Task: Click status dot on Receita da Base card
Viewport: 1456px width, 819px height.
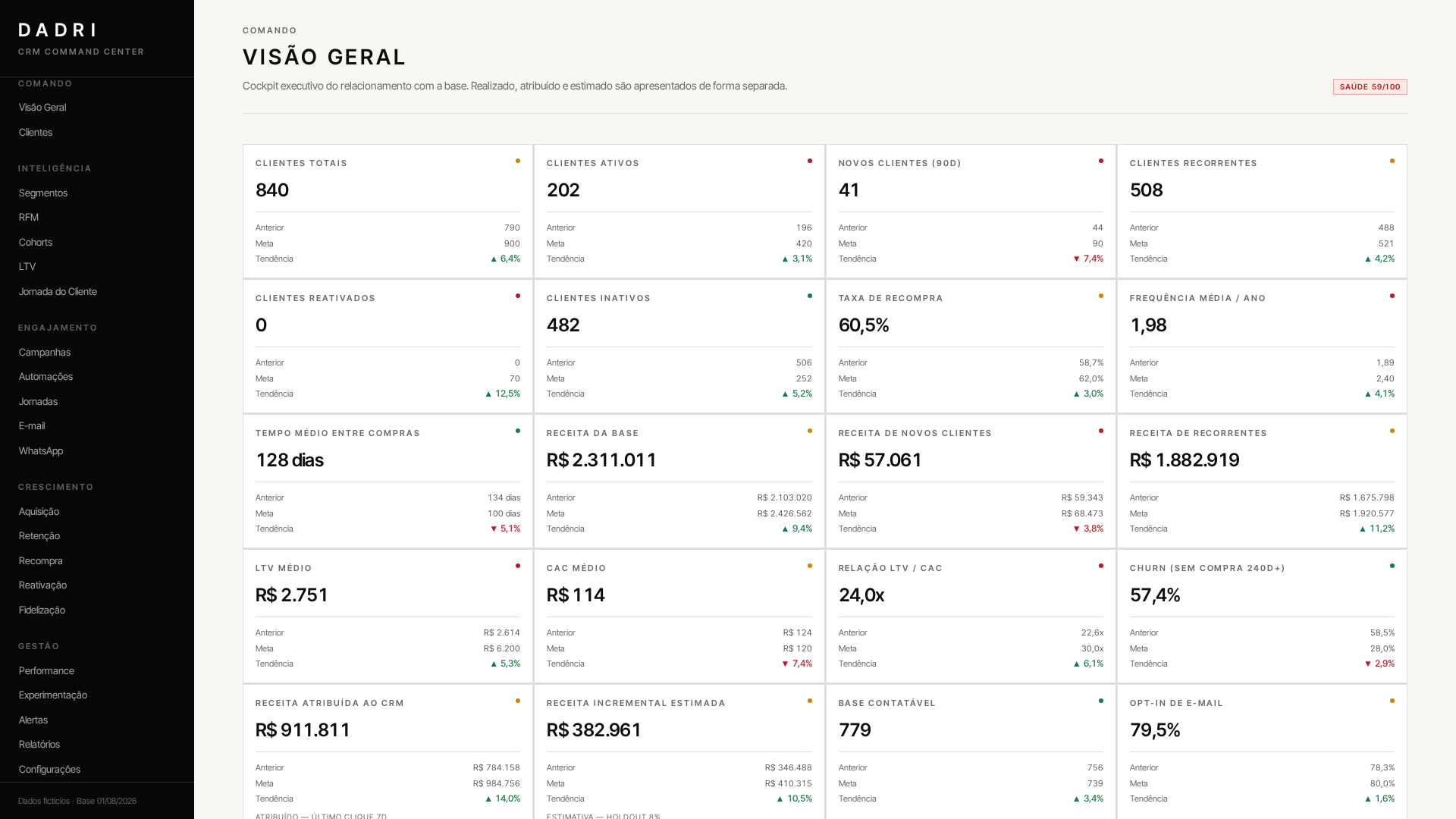Action: [x=810, y=431]
